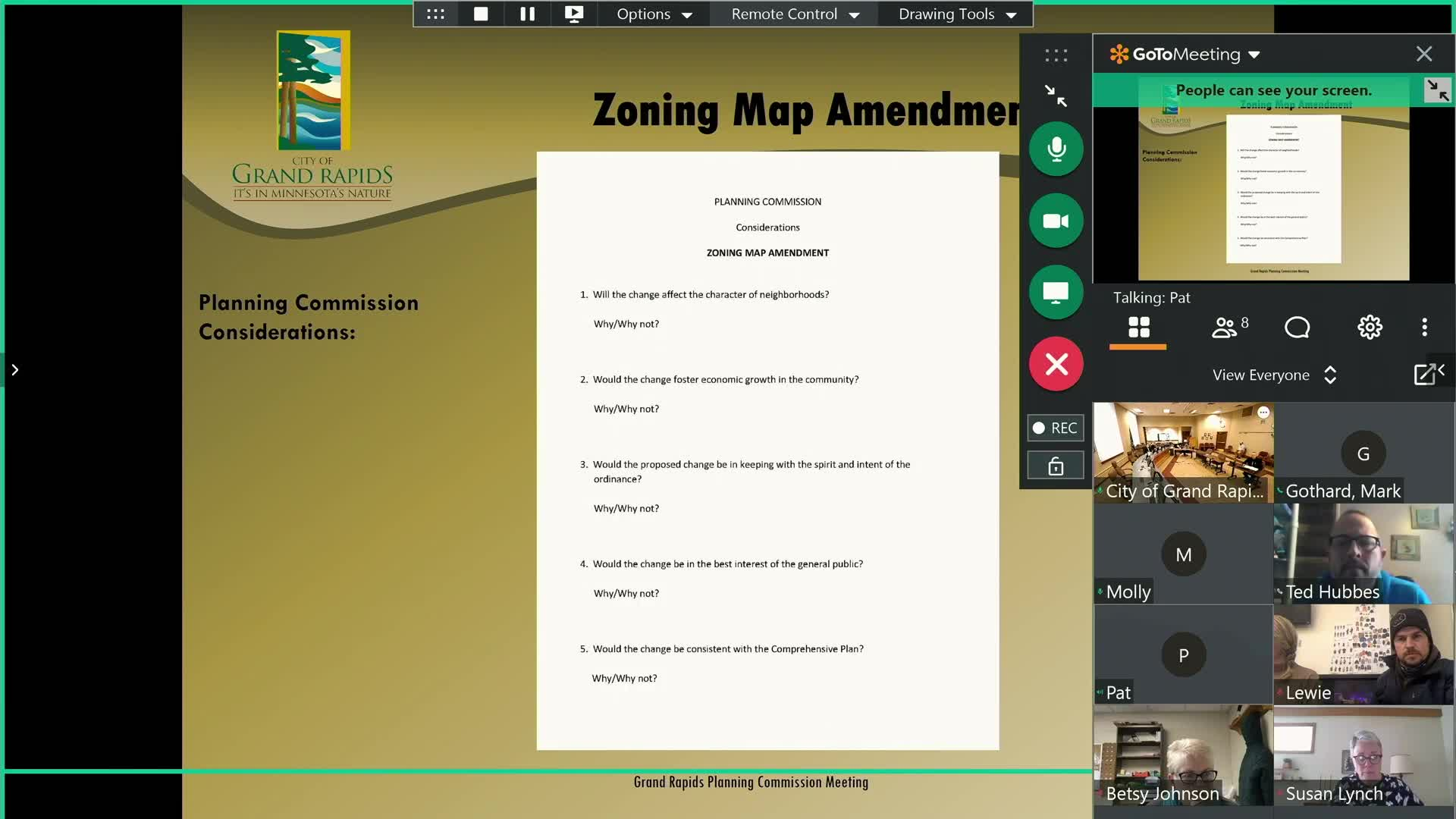
Task: Pop out the camera view window
Action: [x=1424, y=374]
